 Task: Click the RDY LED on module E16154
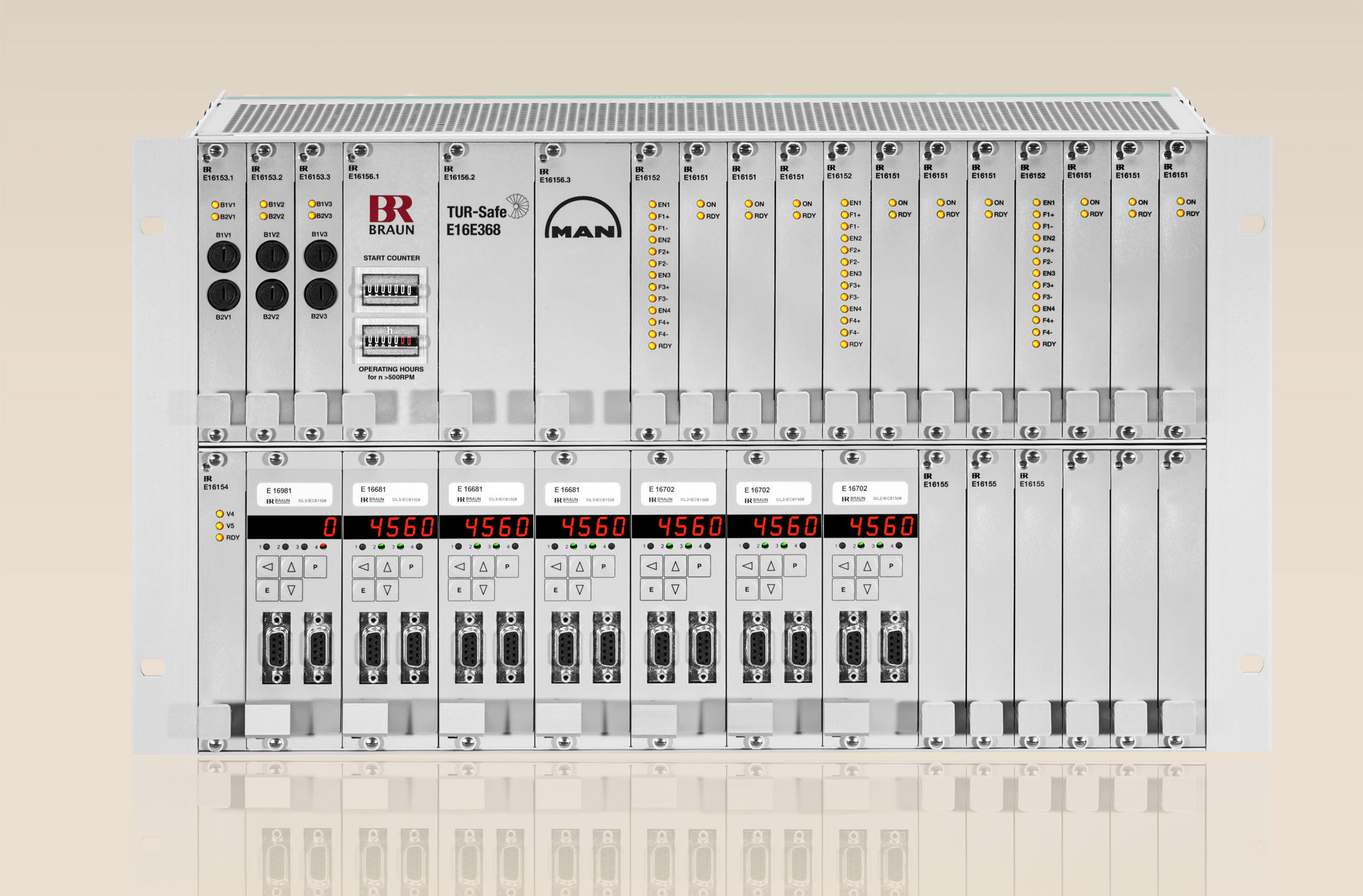tap(220, 537)
